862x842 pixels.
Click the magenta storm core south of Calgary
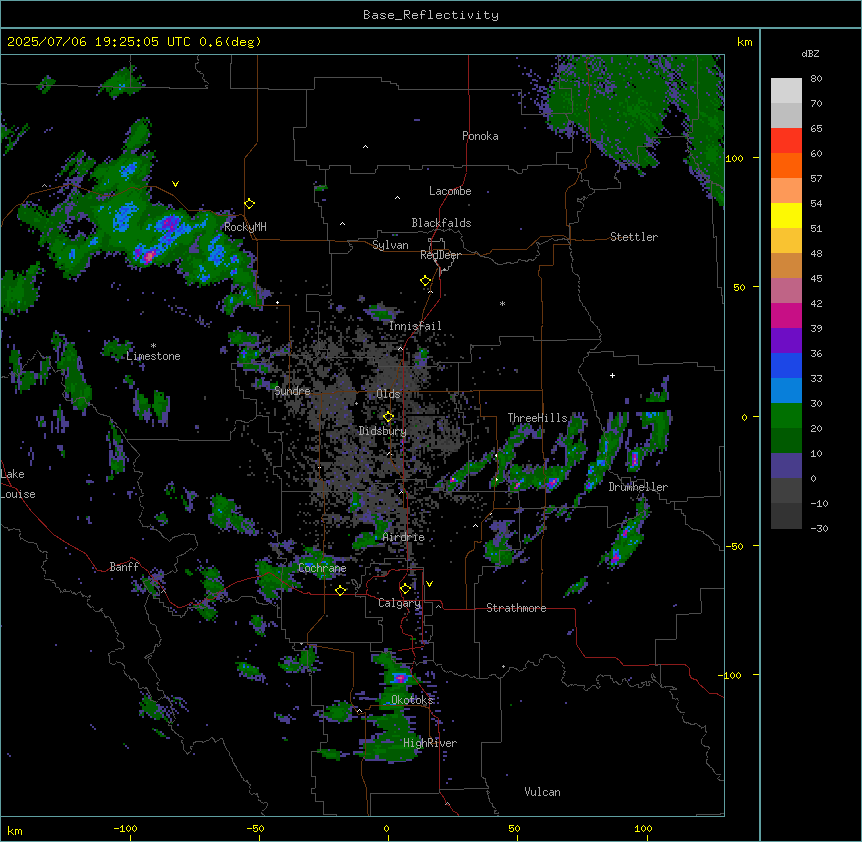[x=401, y=678]
